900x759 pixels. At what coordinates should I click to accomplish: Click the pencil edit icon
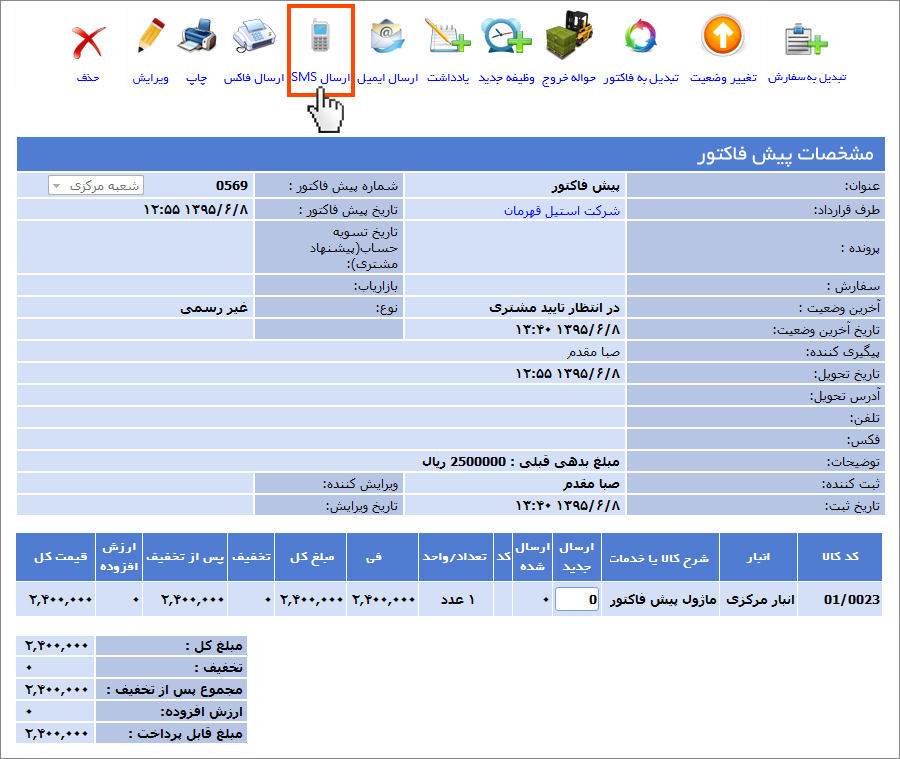(151, 36)
